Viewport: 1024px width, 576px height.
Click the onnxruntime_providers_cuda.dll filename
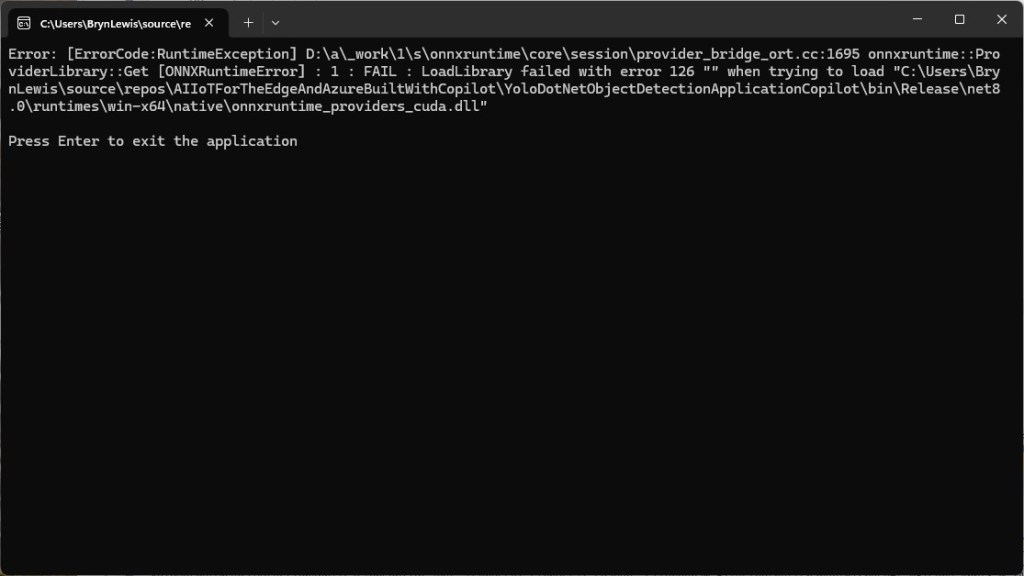(368, 106)
